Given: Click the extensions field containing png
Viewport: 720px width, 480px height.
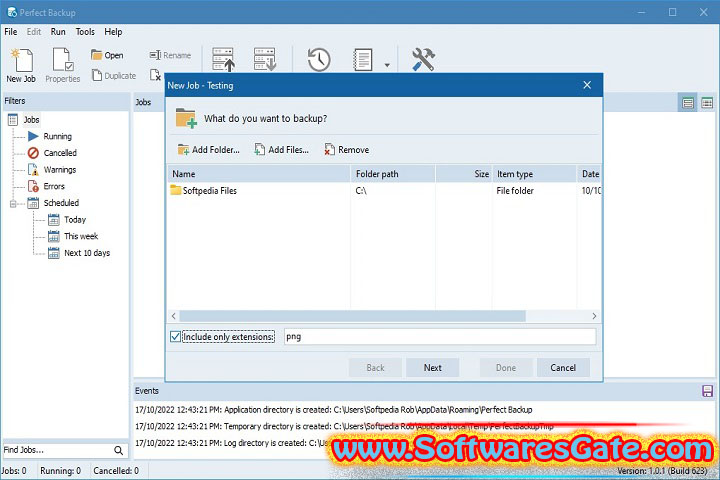Looking at the screenshot, I should [x=440, y=337].
